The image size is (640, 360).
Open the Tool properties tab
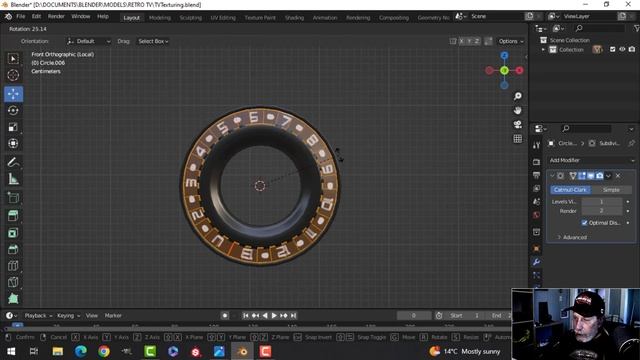point(536,145)
